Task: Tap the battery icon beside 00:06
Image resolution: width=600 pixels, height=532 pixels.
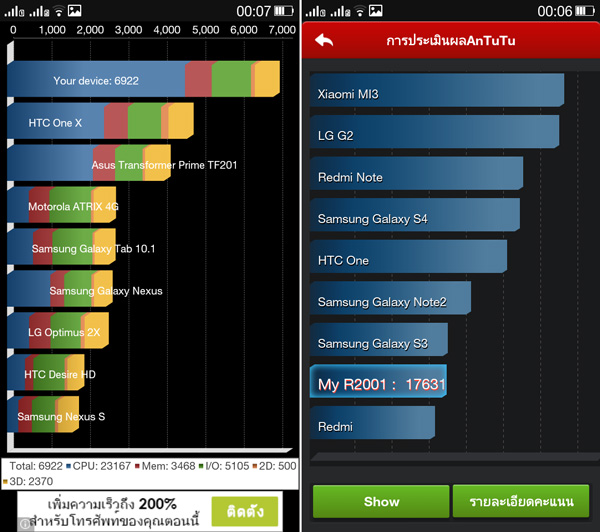Action: click(585, 11)
